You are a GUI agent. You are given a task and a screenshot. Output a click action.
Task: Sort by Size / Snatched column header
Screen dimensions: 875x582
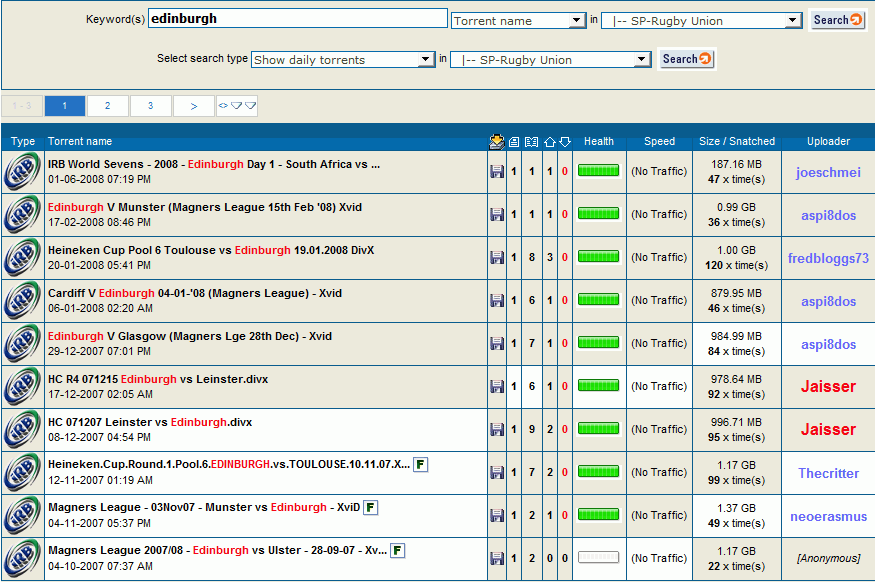737,141
